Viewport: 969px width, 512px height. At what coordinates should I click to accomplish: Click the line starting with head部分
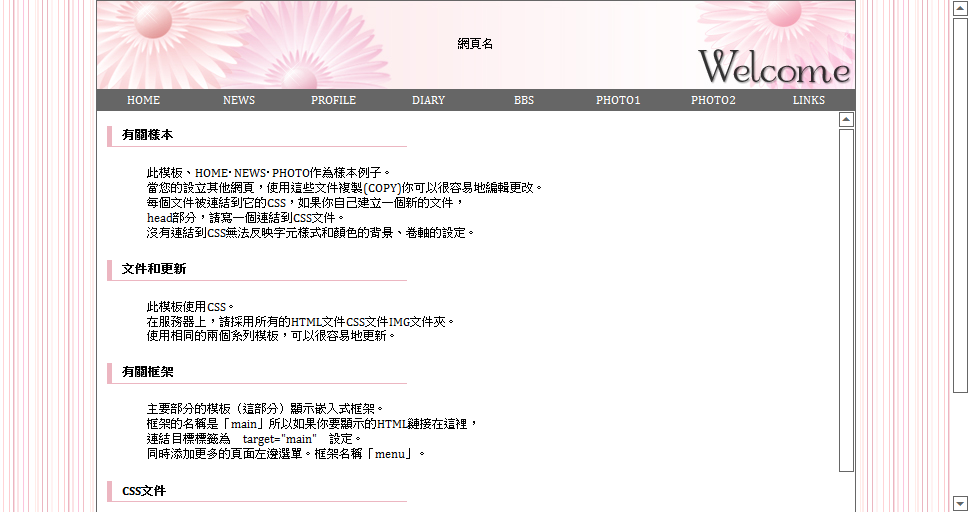point(246,218)
